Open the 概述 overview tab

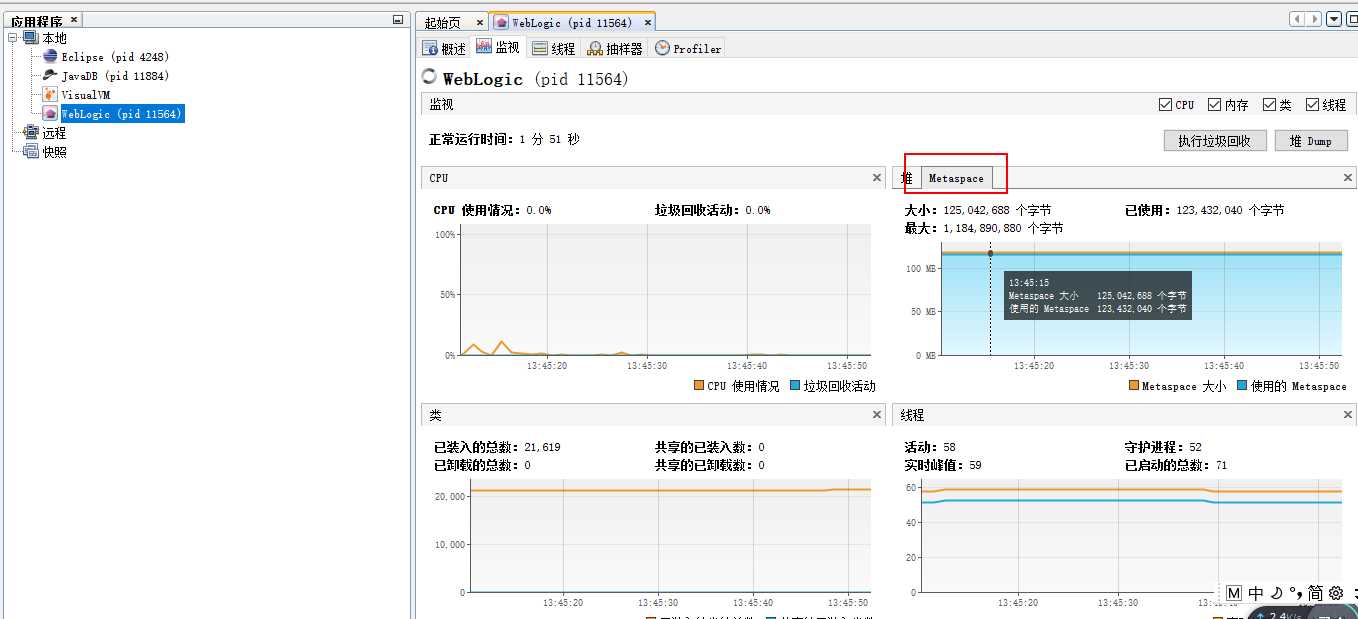tap(444, 48)
